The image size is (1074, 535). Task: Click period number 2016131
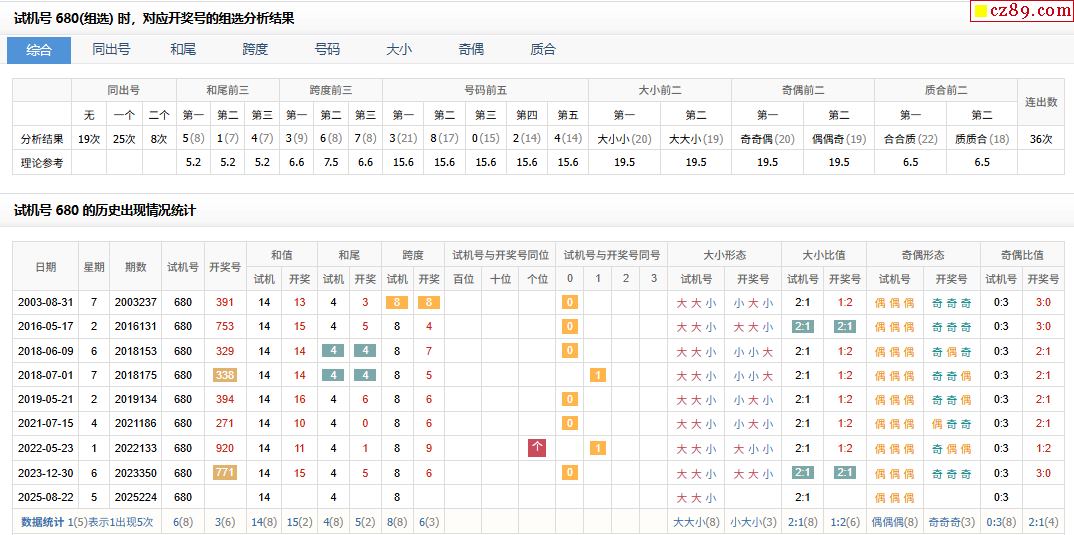(136, 326)
